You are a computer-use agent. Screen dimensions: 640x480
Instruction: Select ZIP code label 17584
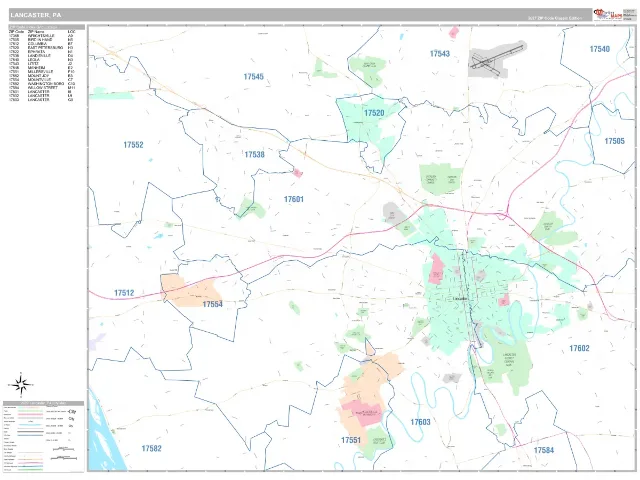click(544, 450)
